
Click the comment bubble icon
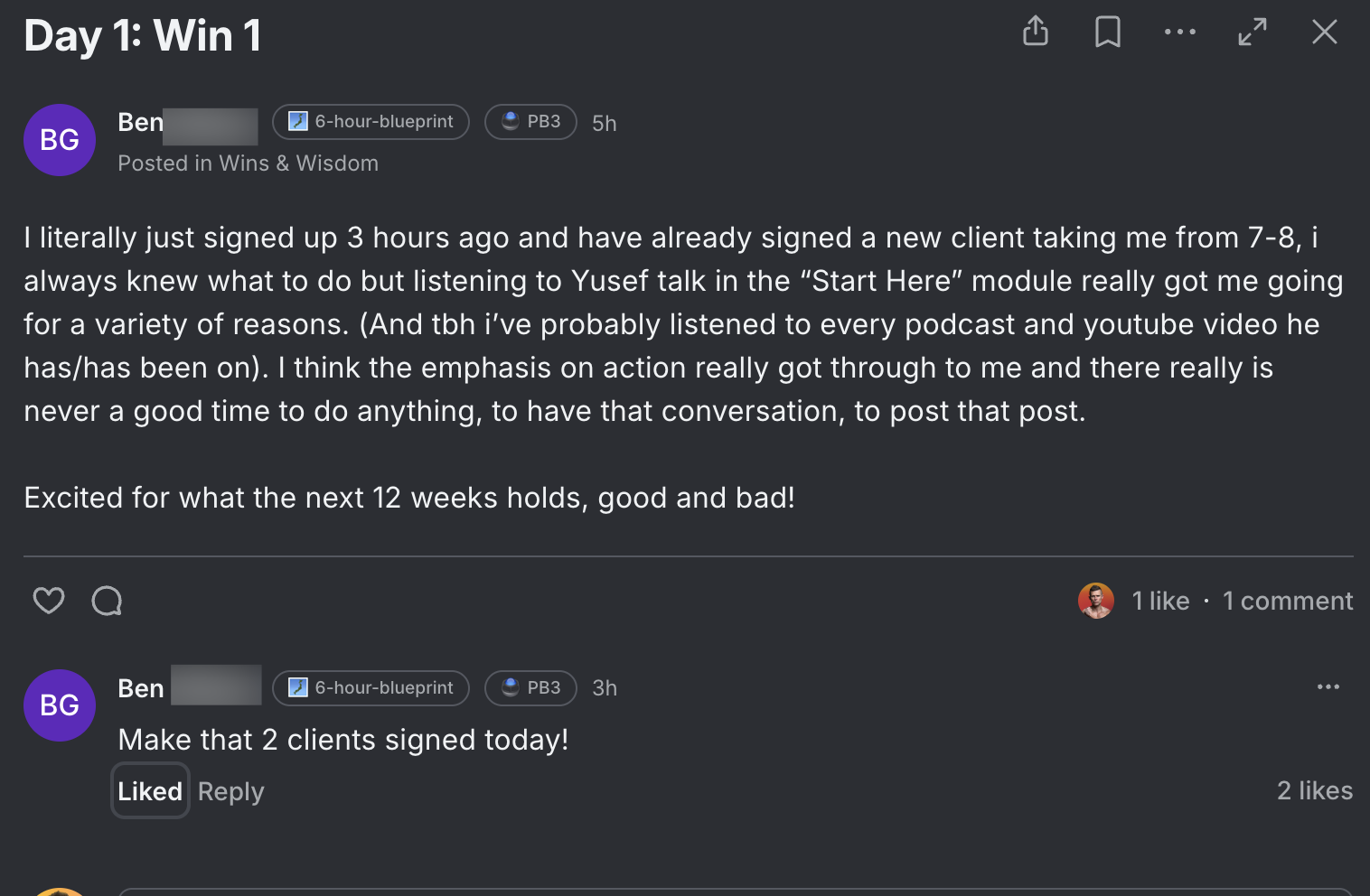(x=107, y=601)
